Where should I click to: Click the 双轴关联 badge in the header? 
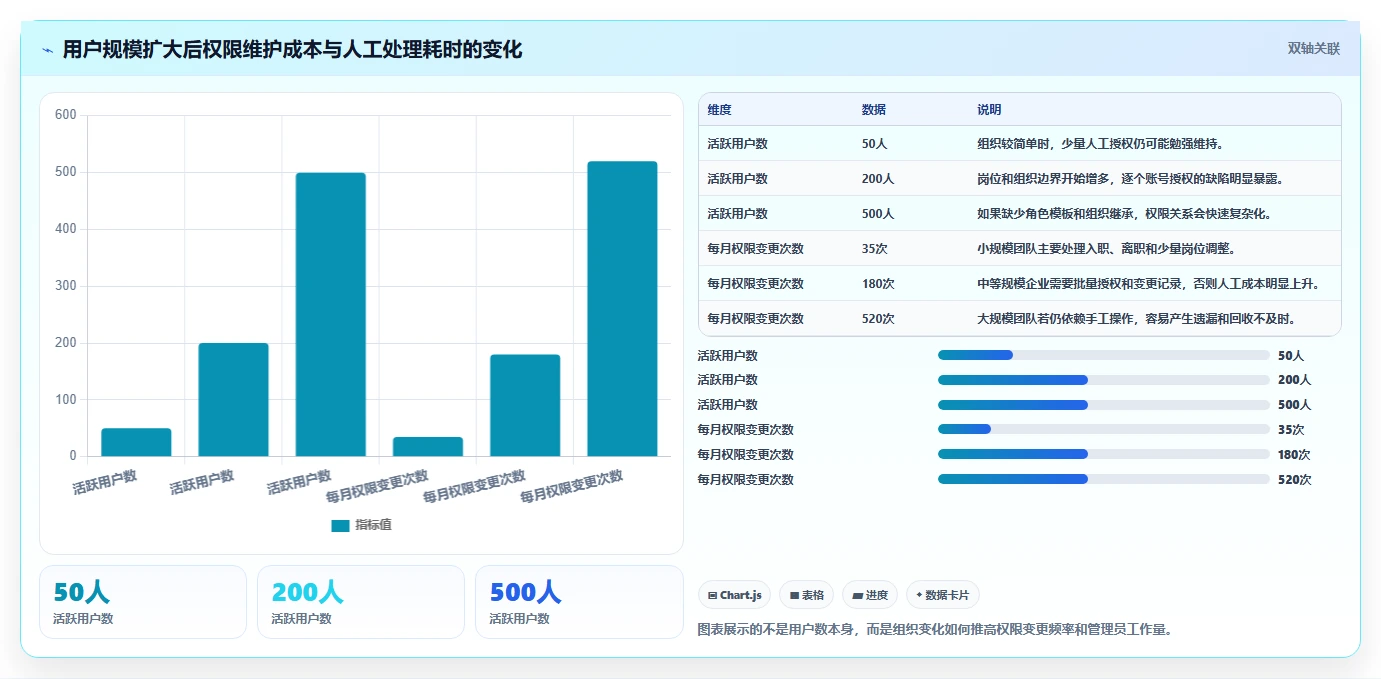tap(1313, 48)
